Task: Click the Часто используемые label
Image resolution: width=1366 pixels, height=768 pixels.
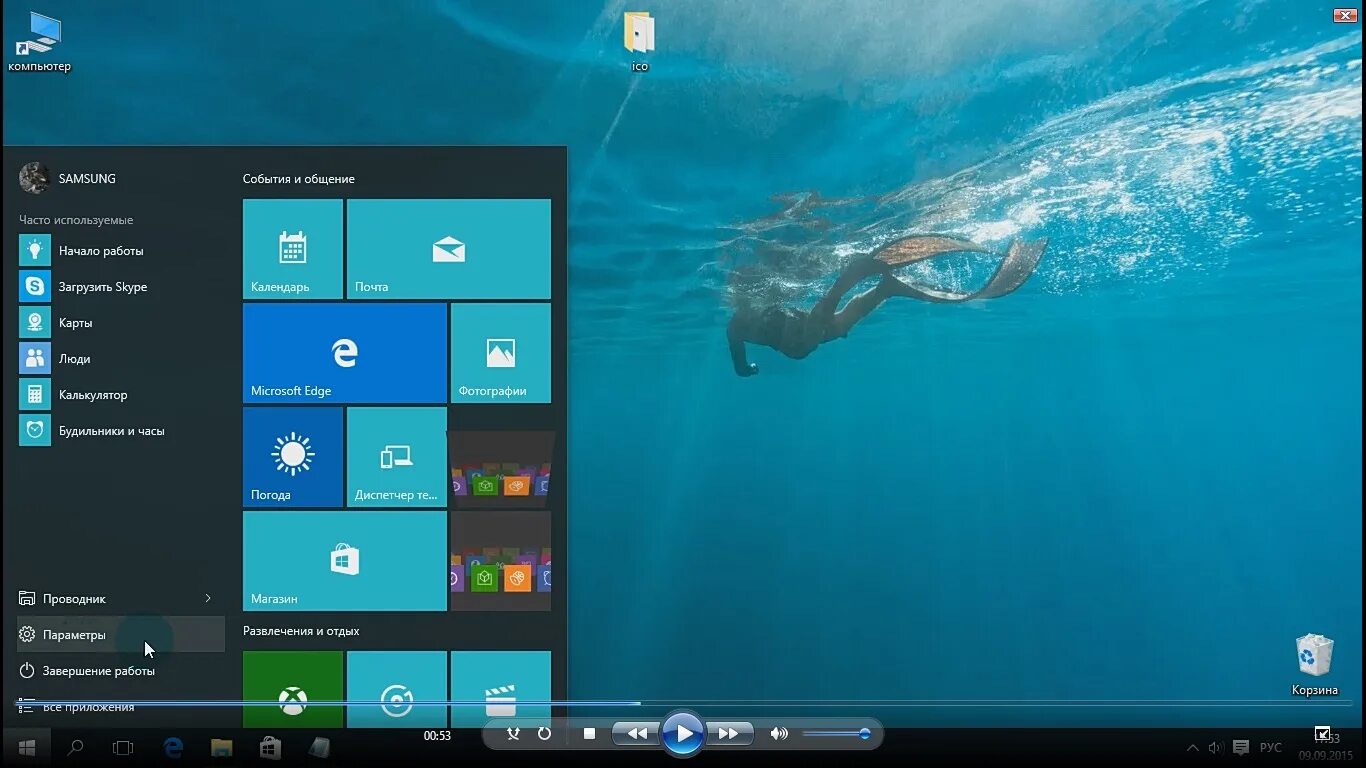Action: tap(76, 220)
